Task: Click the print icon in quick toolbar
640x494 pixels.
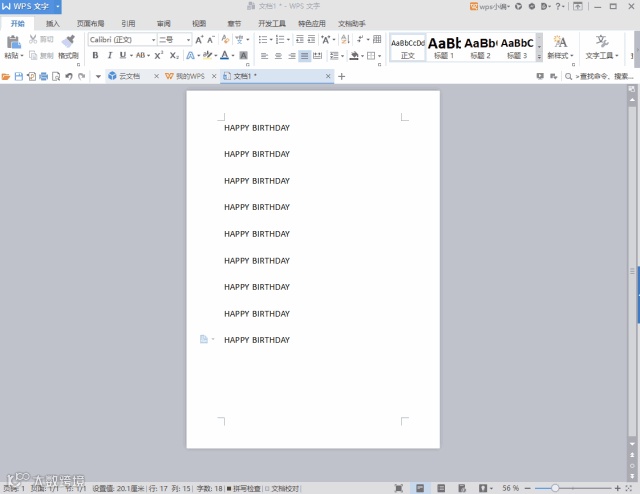Action: point(44,76)
